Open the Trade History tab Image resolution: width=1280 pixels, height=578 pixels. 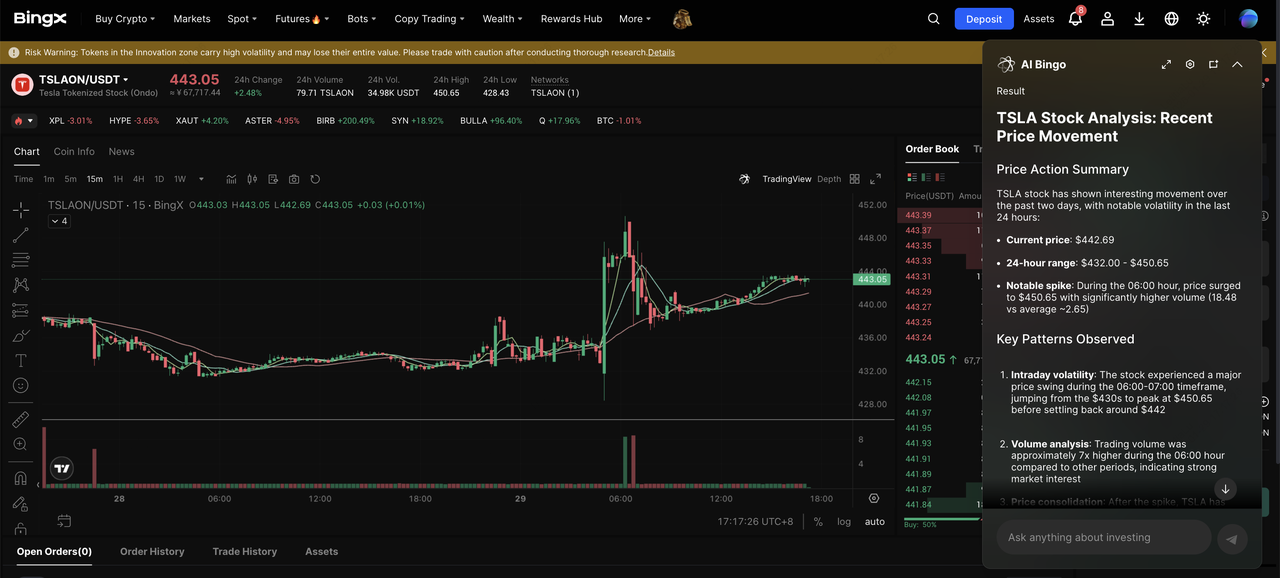(244, 551)
